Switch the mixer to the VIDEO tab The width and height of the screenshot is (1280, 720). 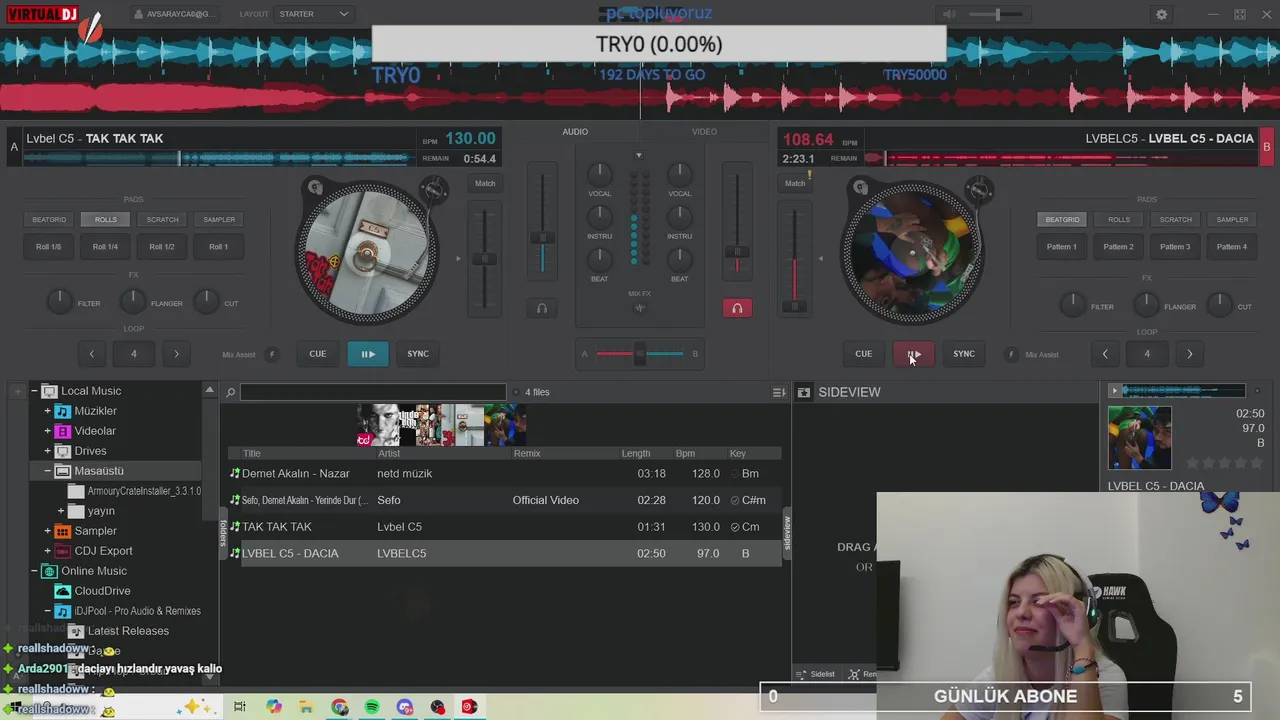tap(704, 132)
